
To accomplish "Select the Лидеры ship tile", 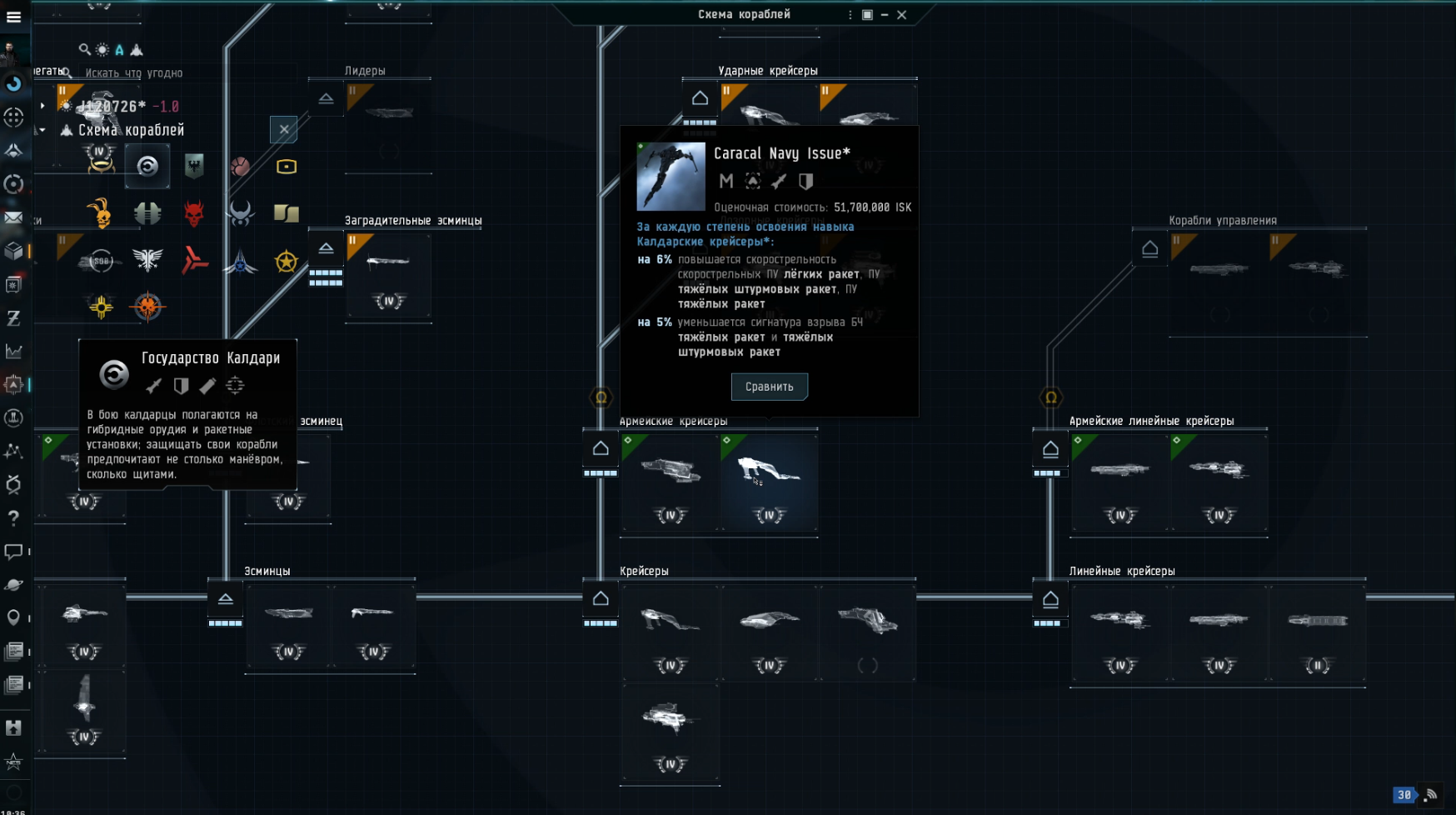I will coord(388,125).
